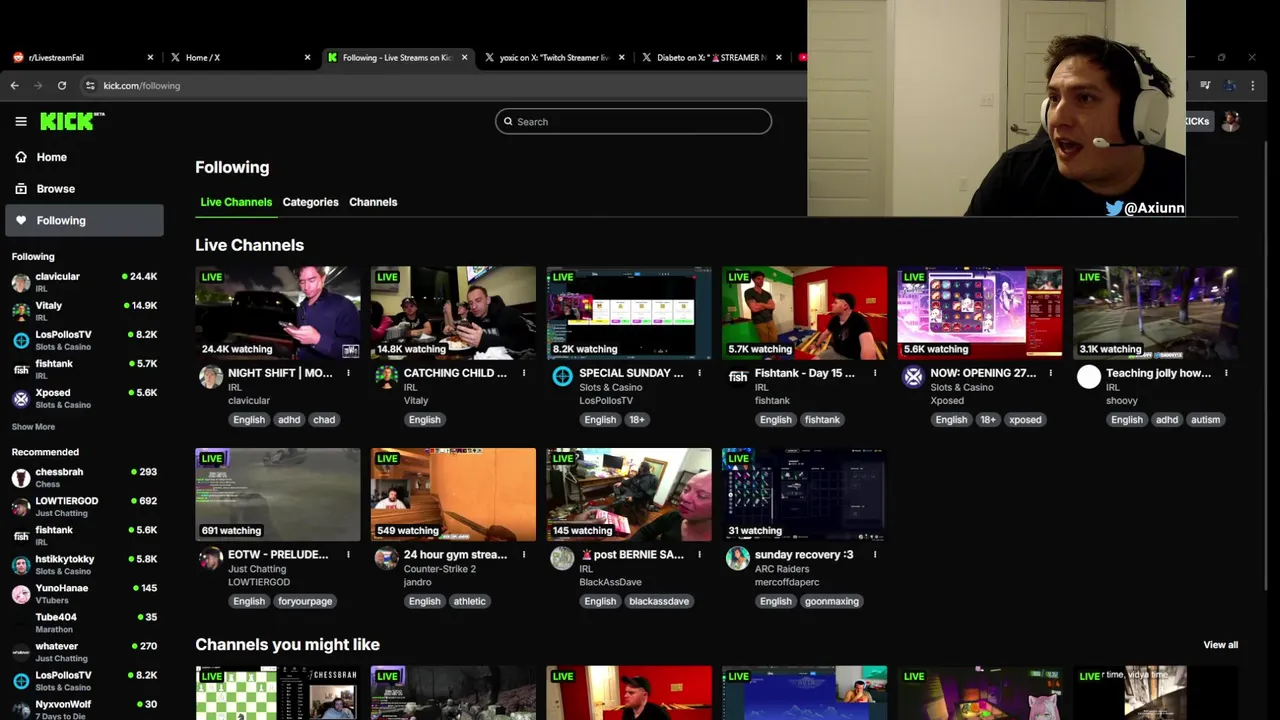The image size is (1280, 720).
Task: Click the chad tag under clavicular stream
Action: pyautogui.click(x=324, y=420)
